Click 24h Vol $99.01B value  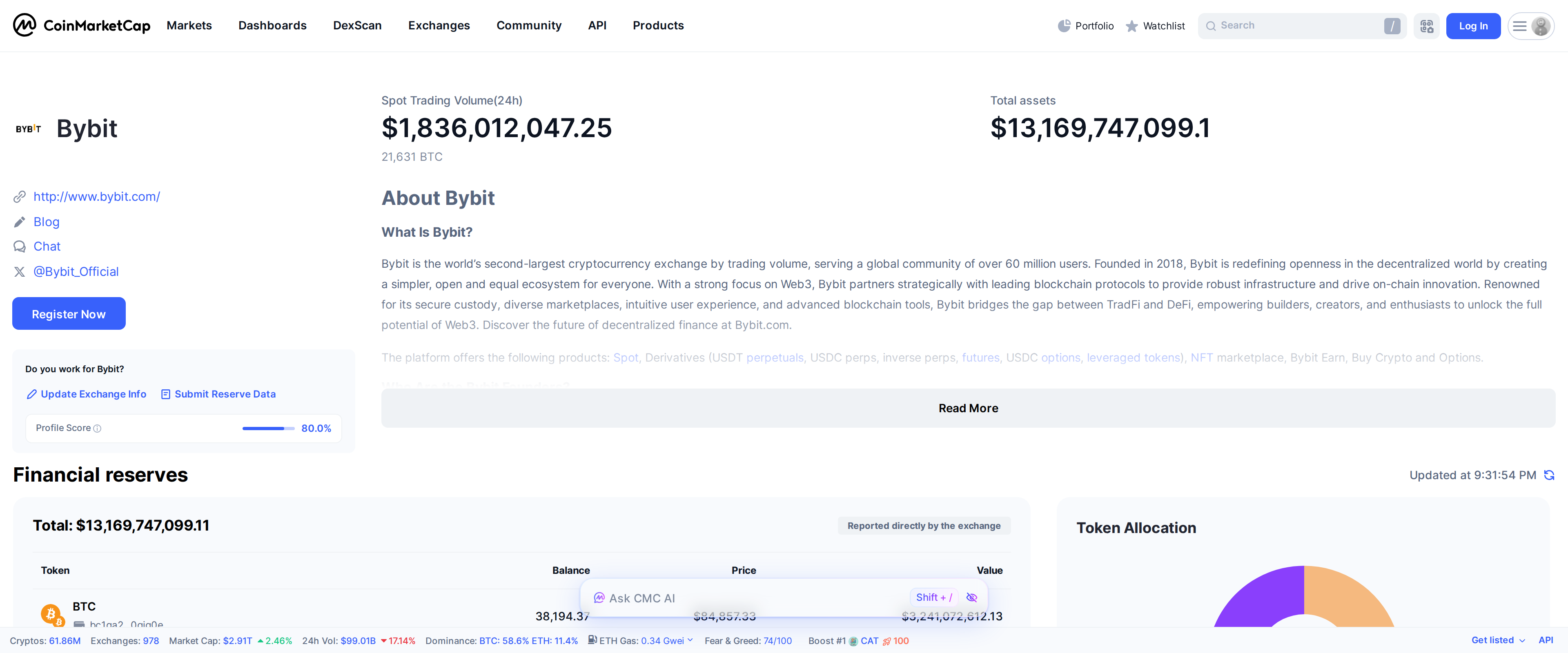[x=358, y=641]
